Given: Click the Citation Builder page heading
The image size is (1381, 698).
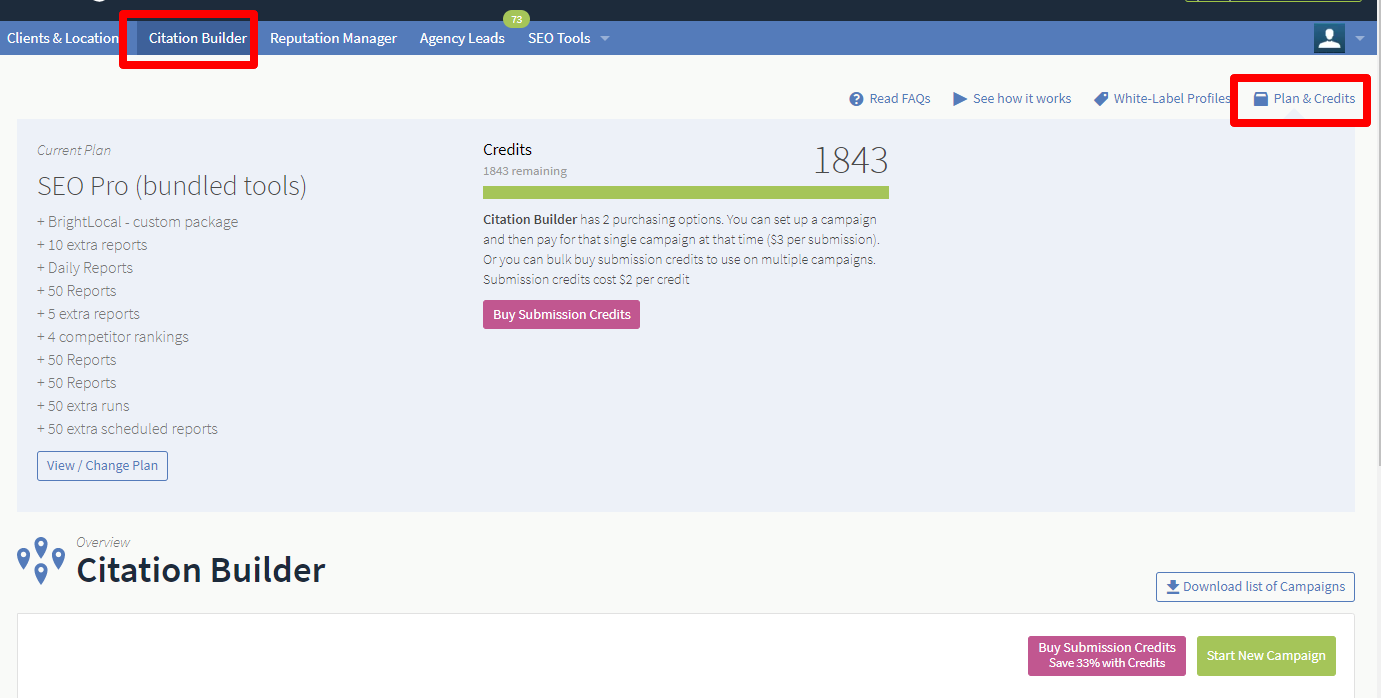Looking at the screenshot, I should pos(201,570).
